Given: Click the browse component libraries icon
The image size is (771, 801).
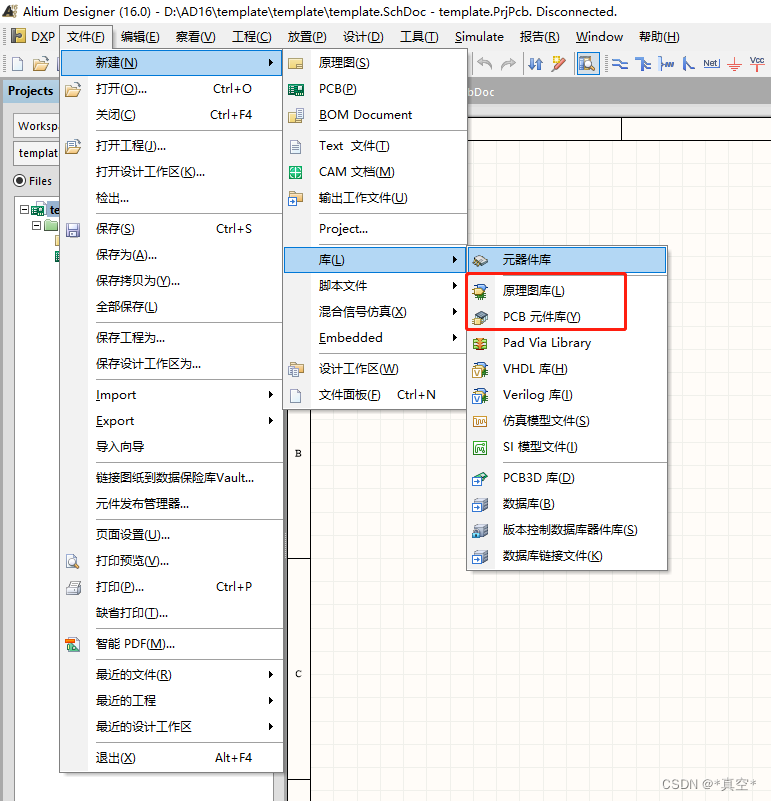Looking at the screenshot, I should pyautogui.click(x=588, y=64).
